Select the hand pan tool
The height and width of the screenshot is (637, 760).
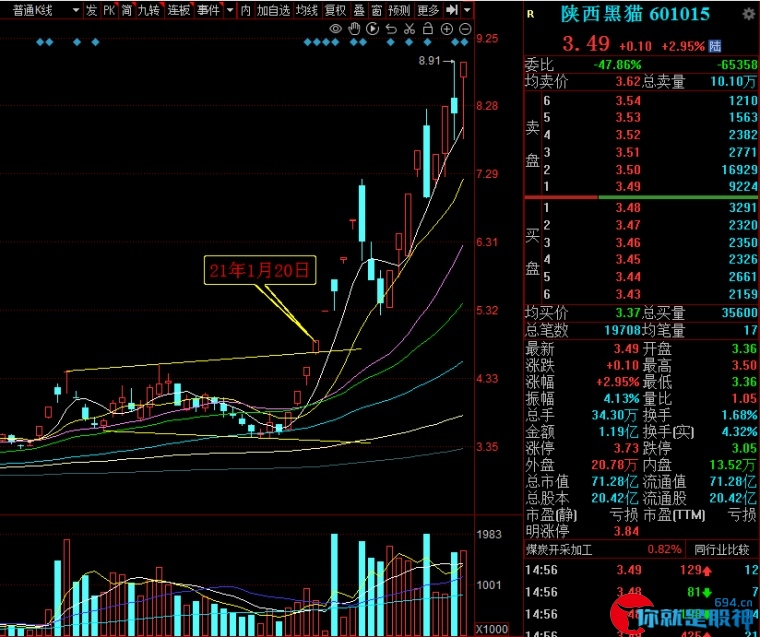(354, 29)
